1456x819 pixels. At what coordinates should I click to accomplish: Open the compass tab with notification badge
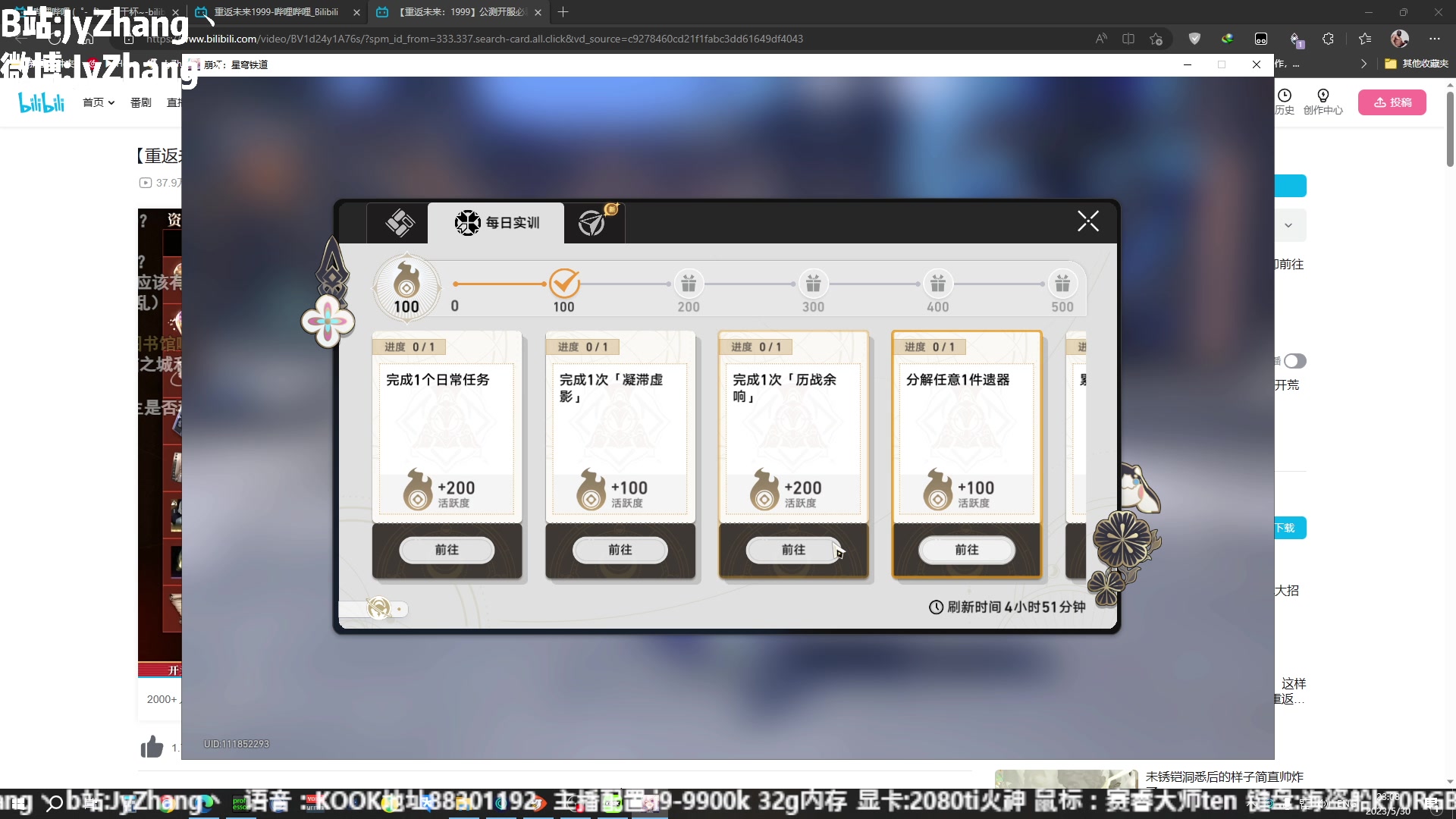coord(594,223)
